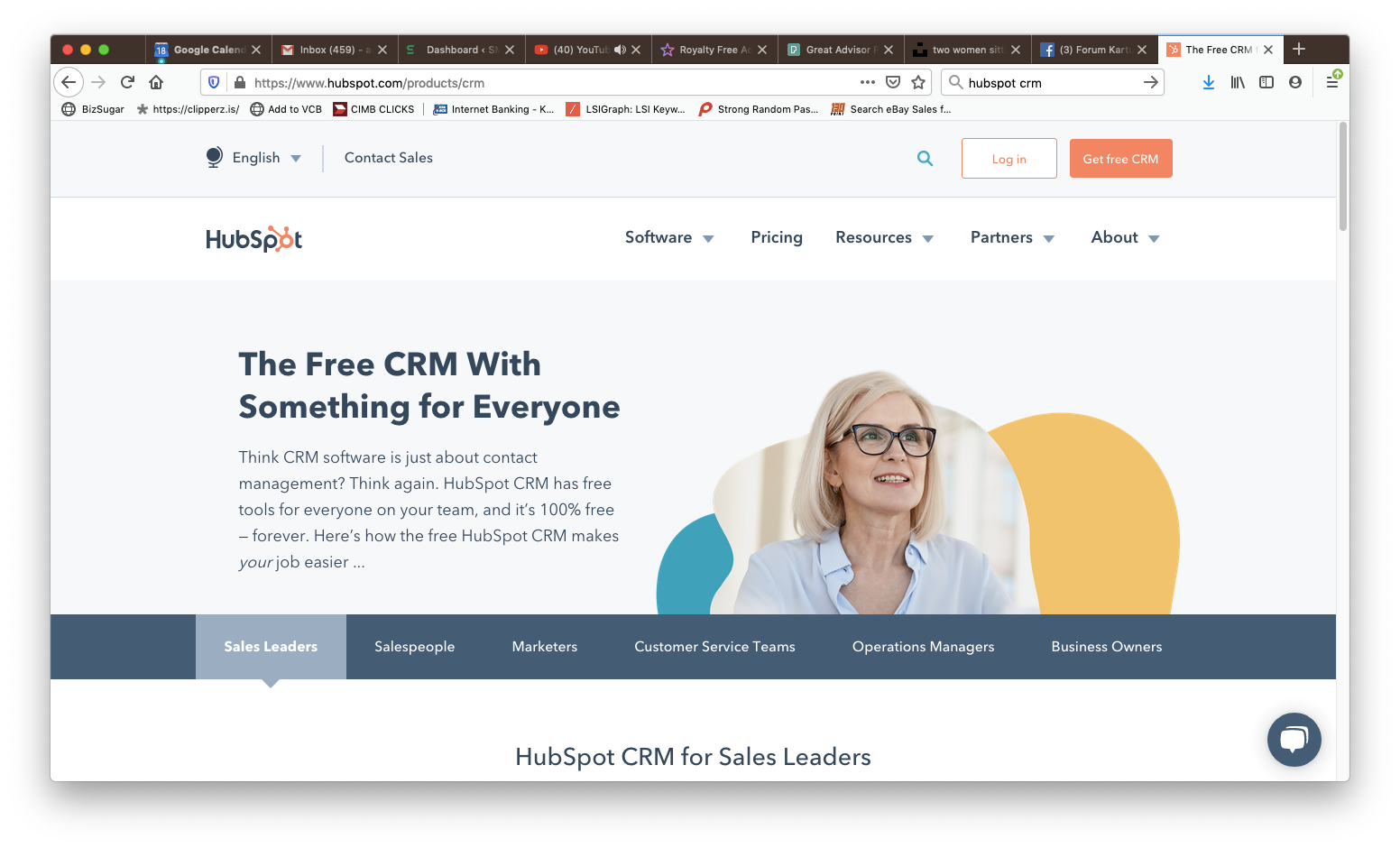The width and height of the screenshot is (1400, 848).
Task: Open page actions three-dot menu
Action: point(868,82)
